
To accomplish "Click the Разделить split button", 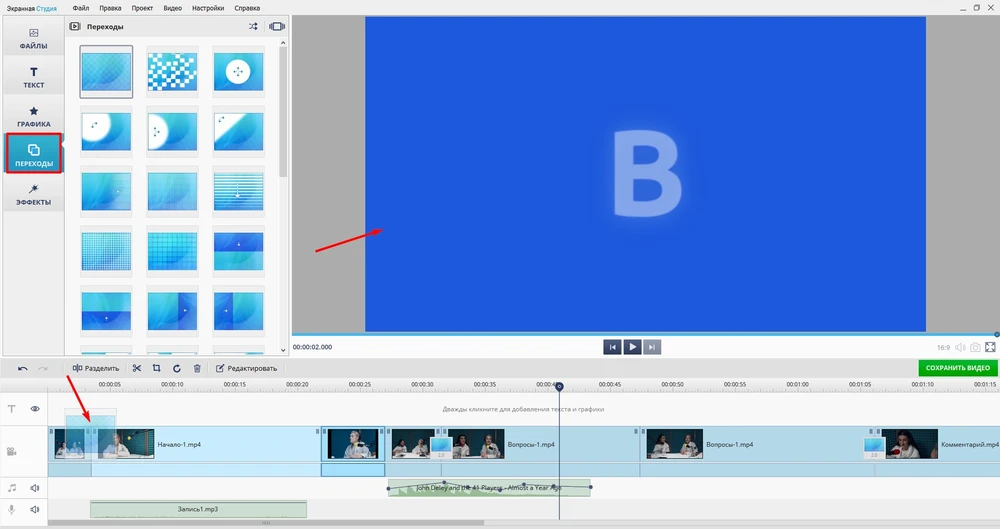I will point(95,368).
